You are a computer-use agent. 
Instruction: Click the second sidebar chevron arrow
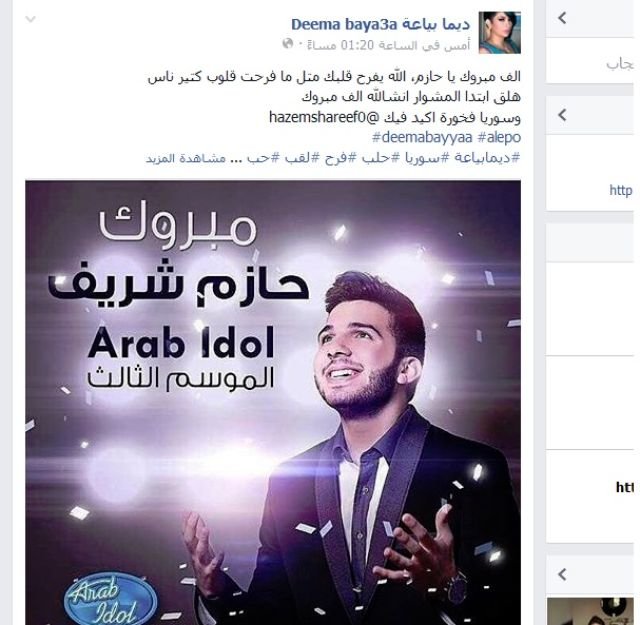point(562,115)
